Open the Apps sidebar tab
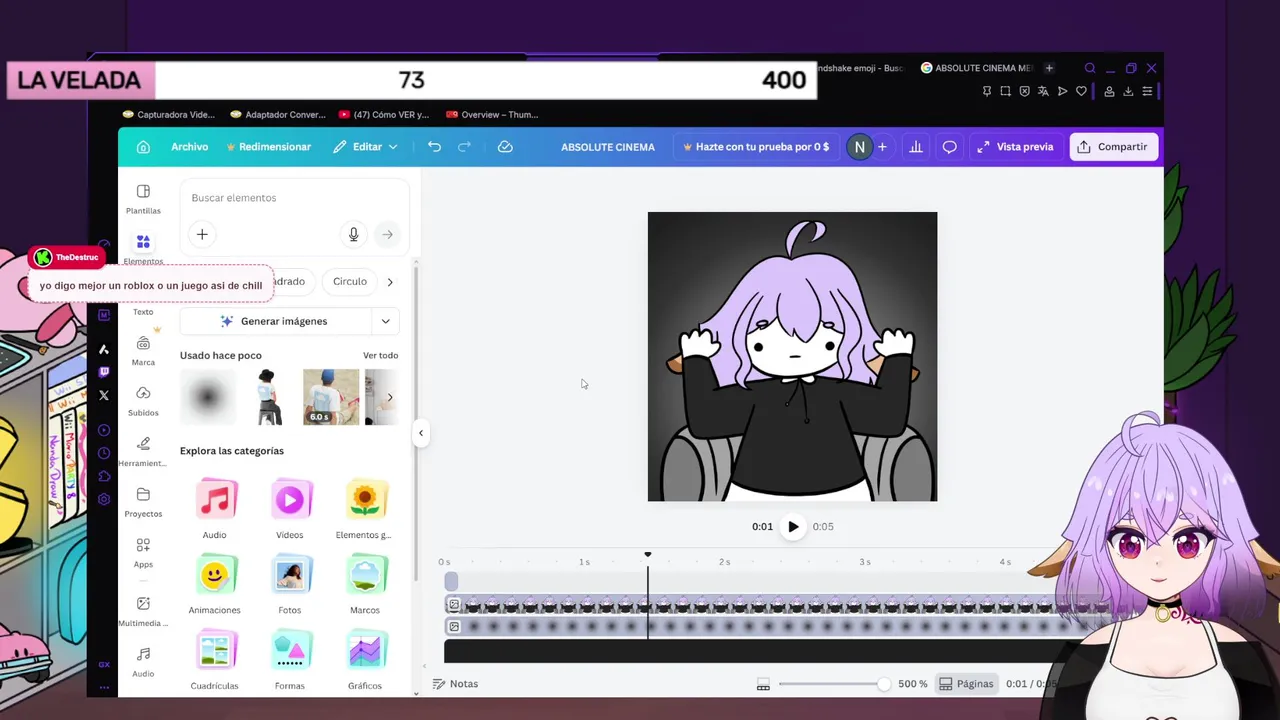Screen dimensions: 1280x720 pyautogui.click(x=143, y=552)
